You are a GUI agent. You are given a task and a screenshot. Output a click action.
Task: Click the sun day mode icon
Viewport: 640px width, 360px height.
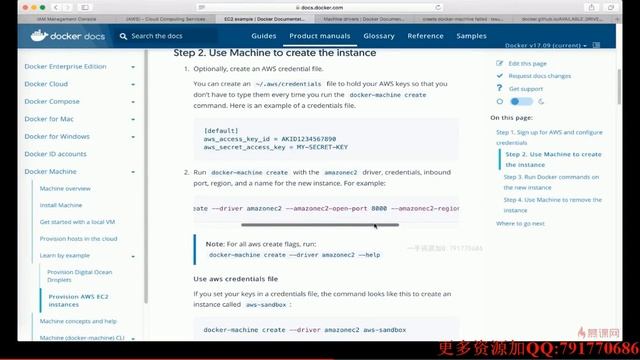(500, 101)
